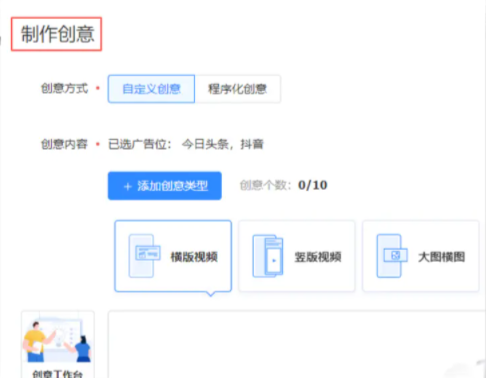Click the 今日头条，抖音 placement text

click(223, 144)
